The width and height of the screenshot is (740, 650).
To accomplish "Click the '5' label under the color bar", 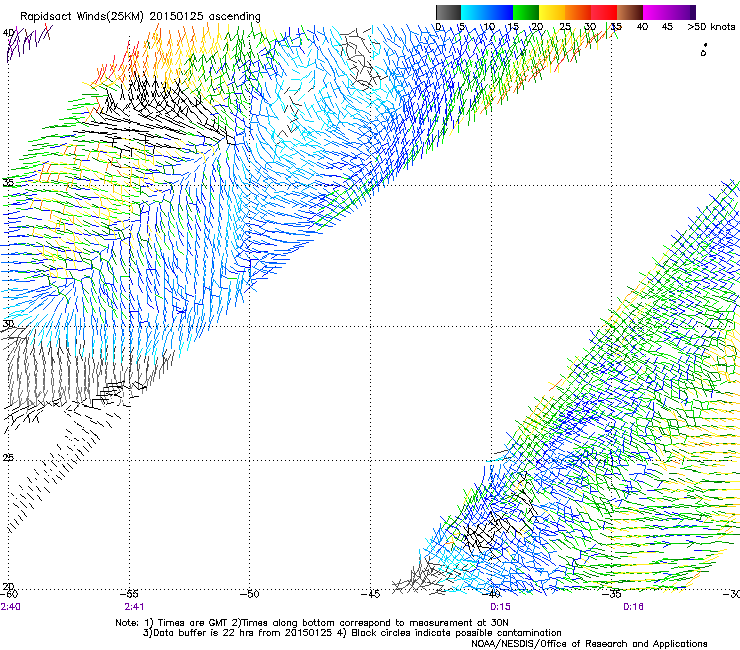I will (462, 27).
